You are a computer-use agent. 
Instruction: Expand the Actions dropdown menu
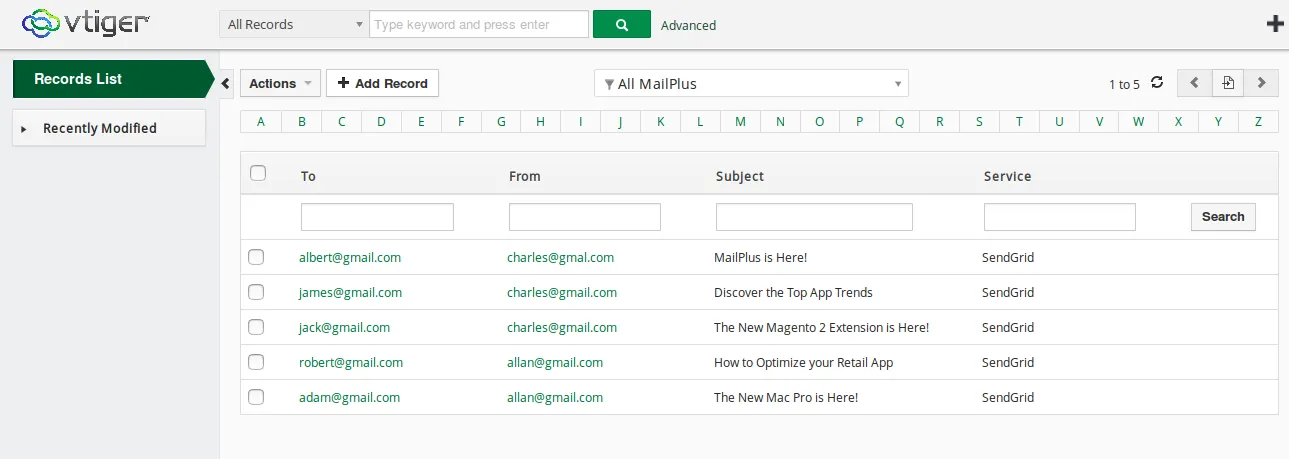click(x=280, y=83)
